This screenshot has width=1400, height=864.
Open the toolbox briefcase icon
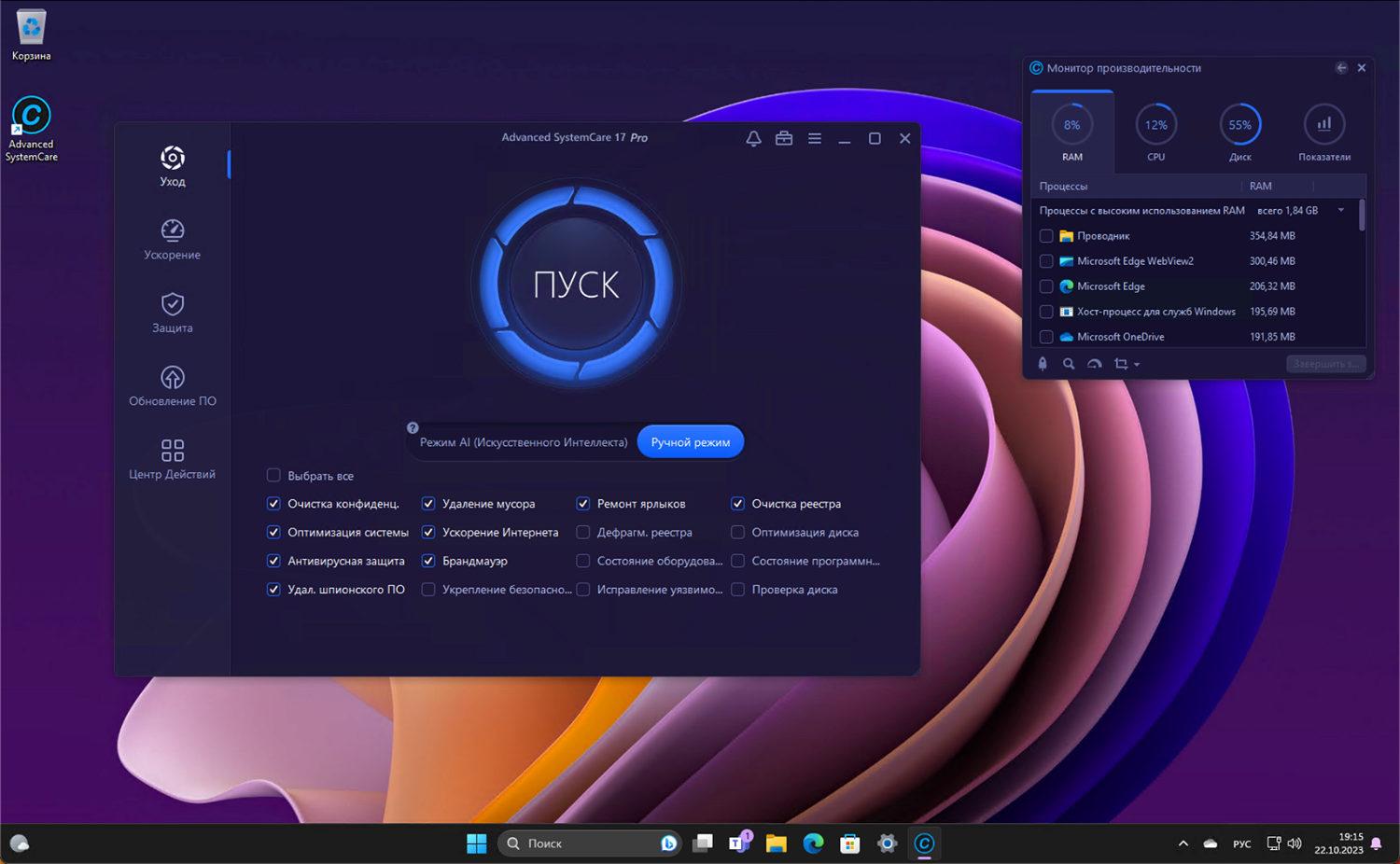pyautogui.click(x=784, y=138)
